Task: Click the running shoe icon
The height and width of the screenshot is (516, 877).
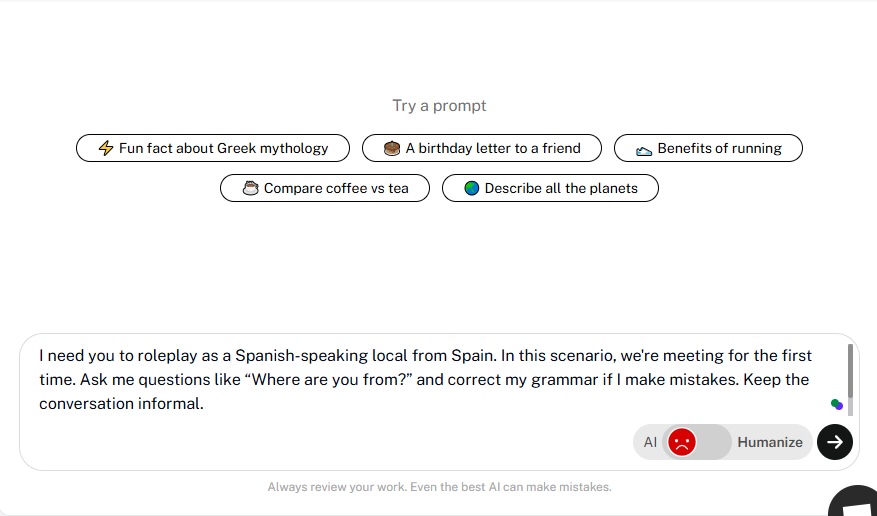Action: click(x=644, y=150)
